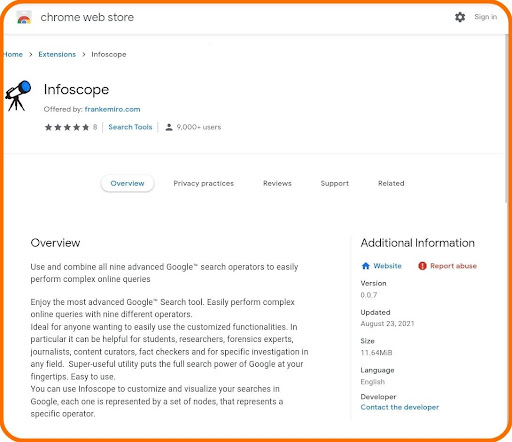Click the Website text link
The image size is (512, 442).
coord(387,266)
